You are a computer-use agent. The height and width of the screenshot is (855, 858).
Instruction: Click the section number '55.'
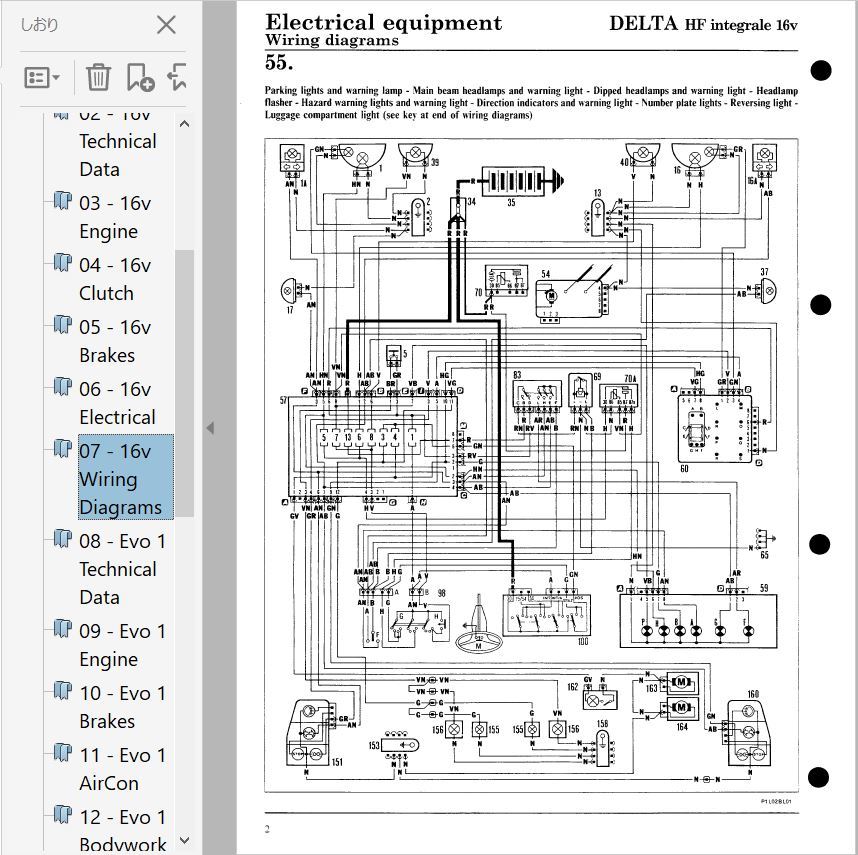pos(279,62)
